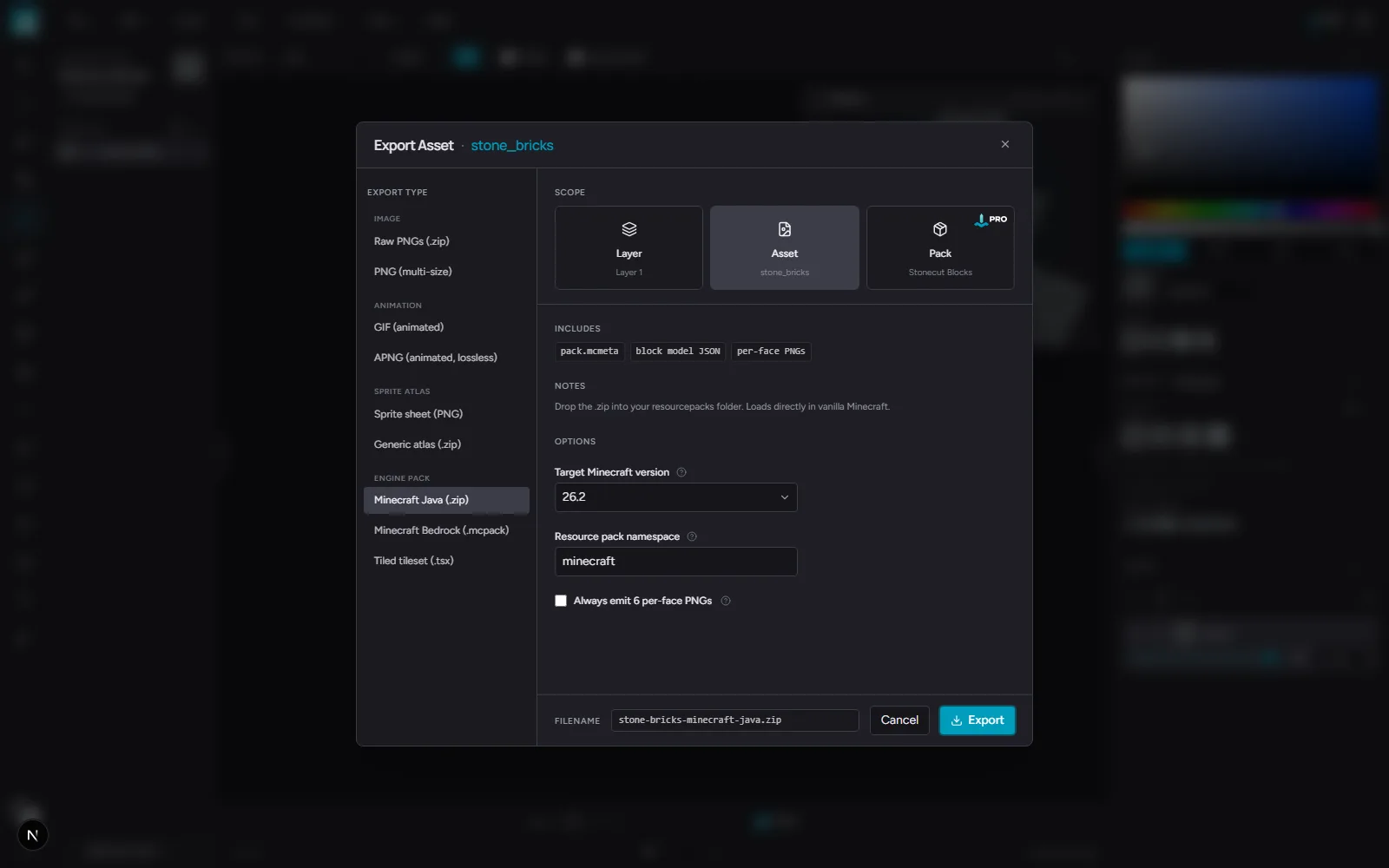Screen dimensions: 1389x868
Task: Click the Export button
Action: (x=978, y=720)
